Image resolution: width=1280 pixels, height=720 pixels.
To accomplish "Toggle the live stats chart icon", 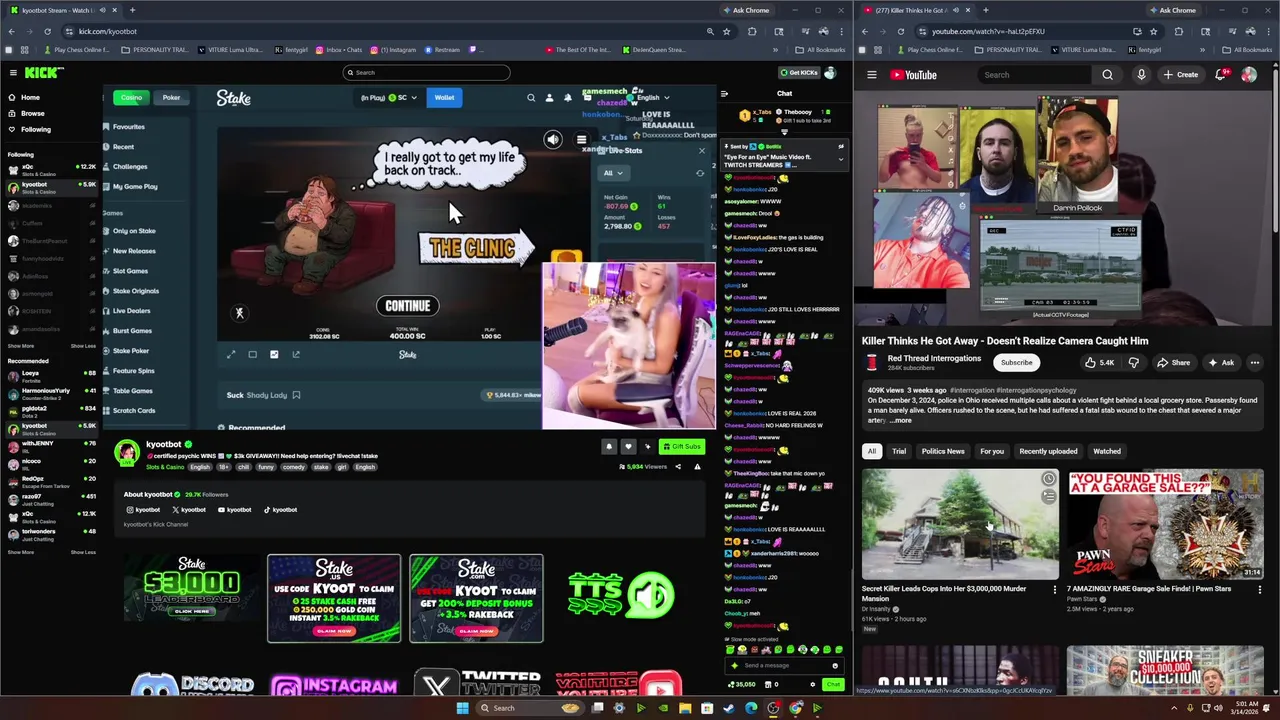I will 274,354.
